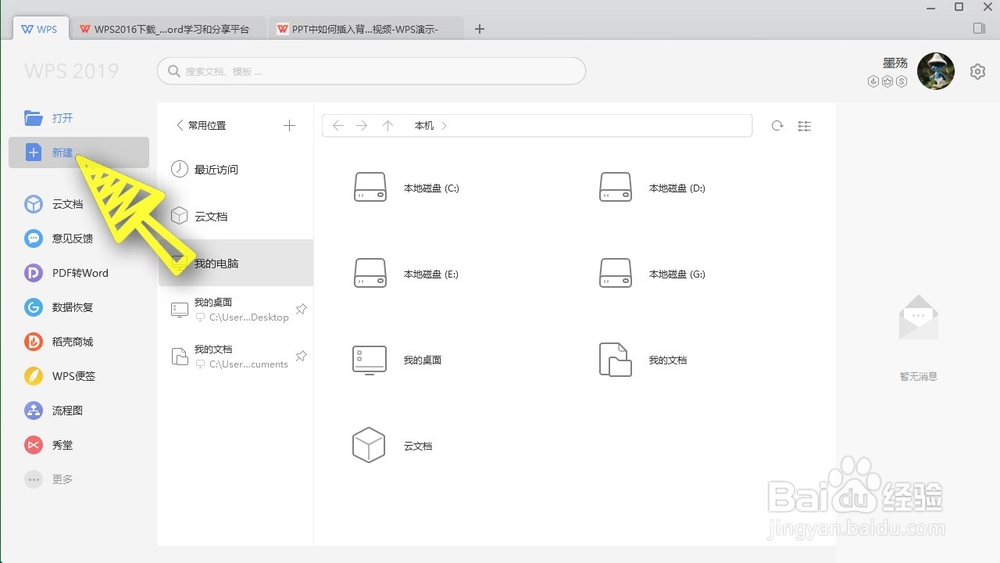
Task: Open the 流程图 flowchart tool
Action: (x=54, y=411)
